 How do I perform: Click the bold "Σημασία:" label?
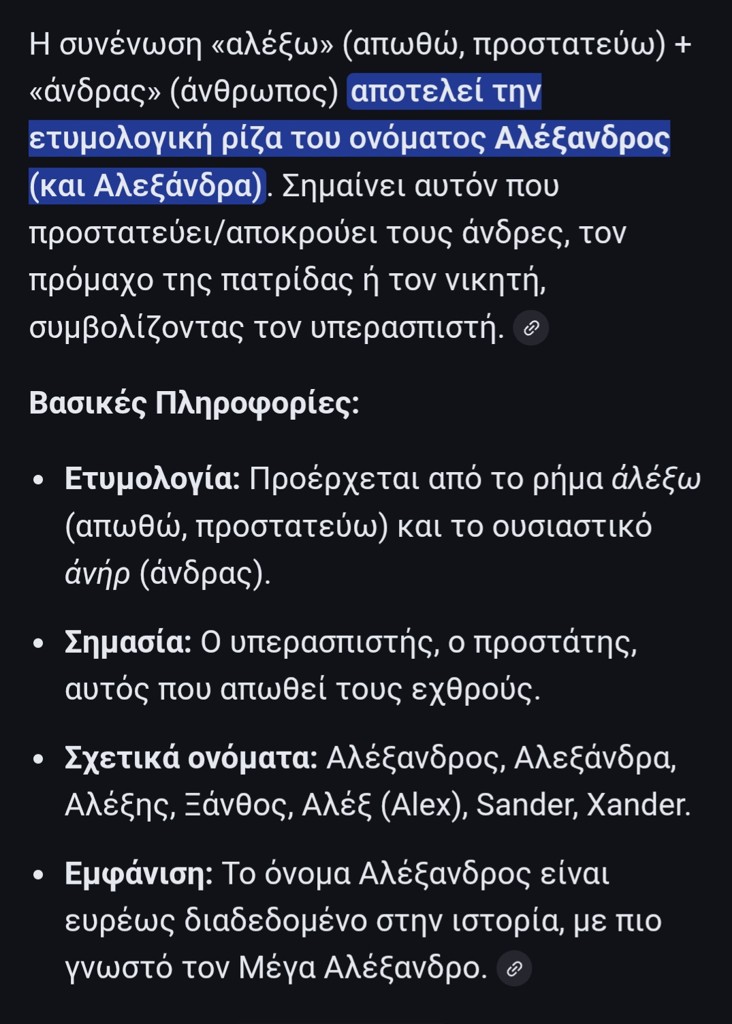click(128, 642)
